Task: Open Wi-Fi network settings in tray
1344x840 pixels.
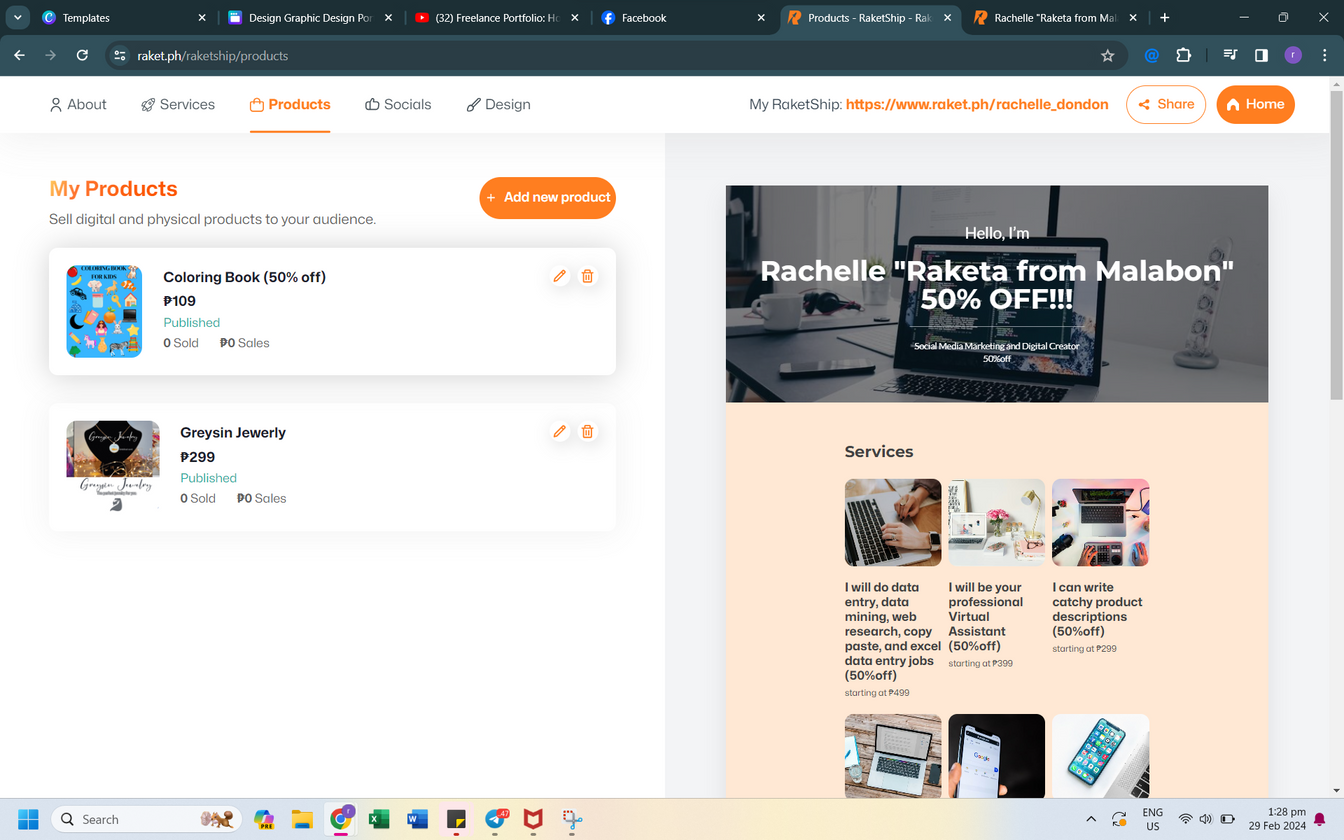Action: pyautogui.click(x=1186, y=819)
